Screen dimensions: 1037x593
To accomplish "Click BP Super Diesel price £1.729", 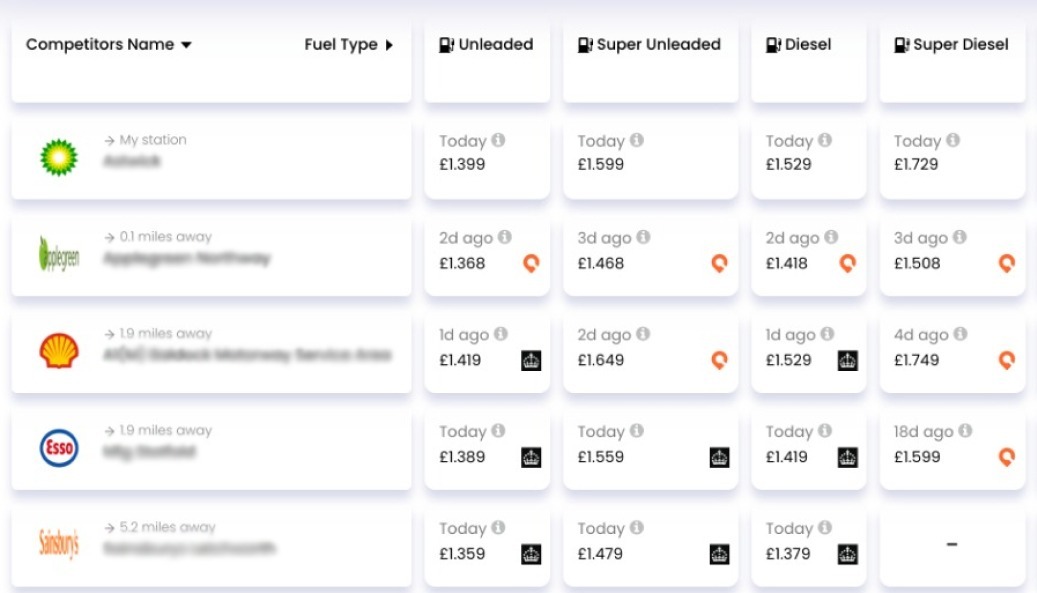I will (916, 164).
